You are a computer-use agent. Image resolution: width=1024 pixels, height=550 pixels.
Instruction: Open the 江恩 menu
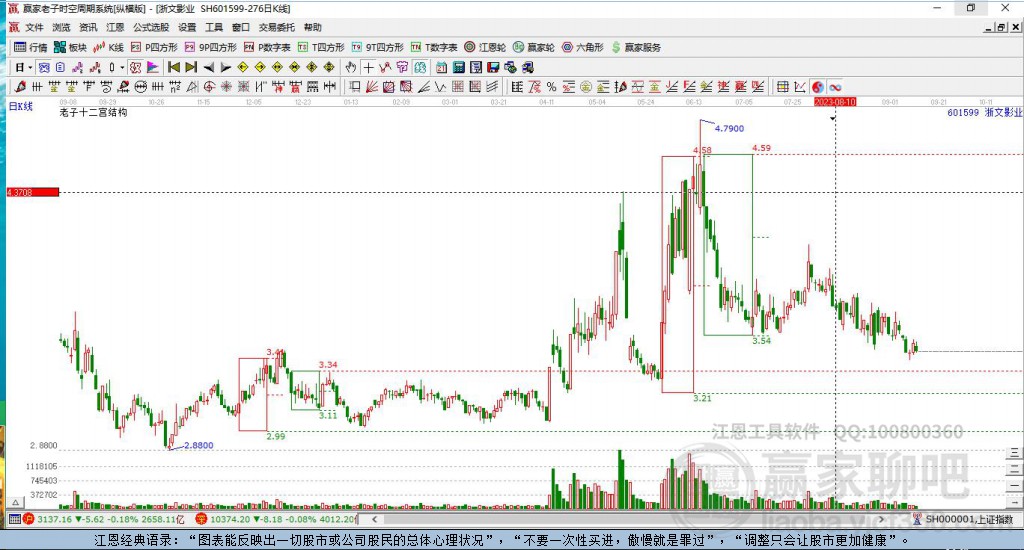[x=115, y=27]
